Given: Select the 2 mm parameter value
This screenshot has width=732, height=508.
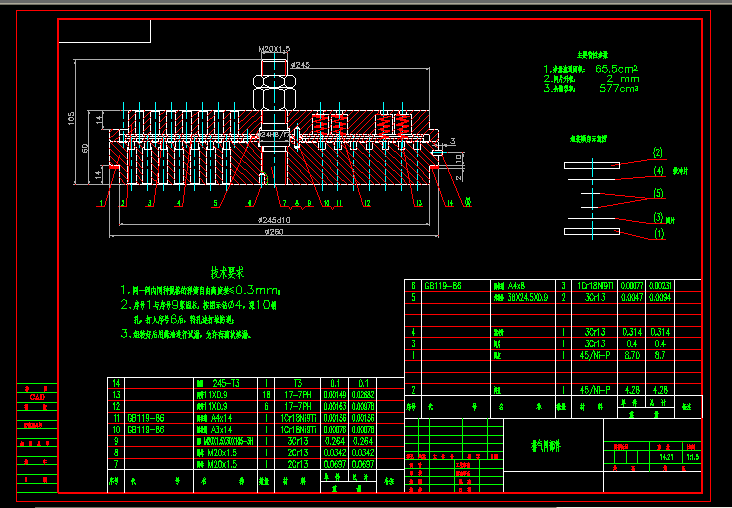Looking at the screenshot, I should 622,79.
